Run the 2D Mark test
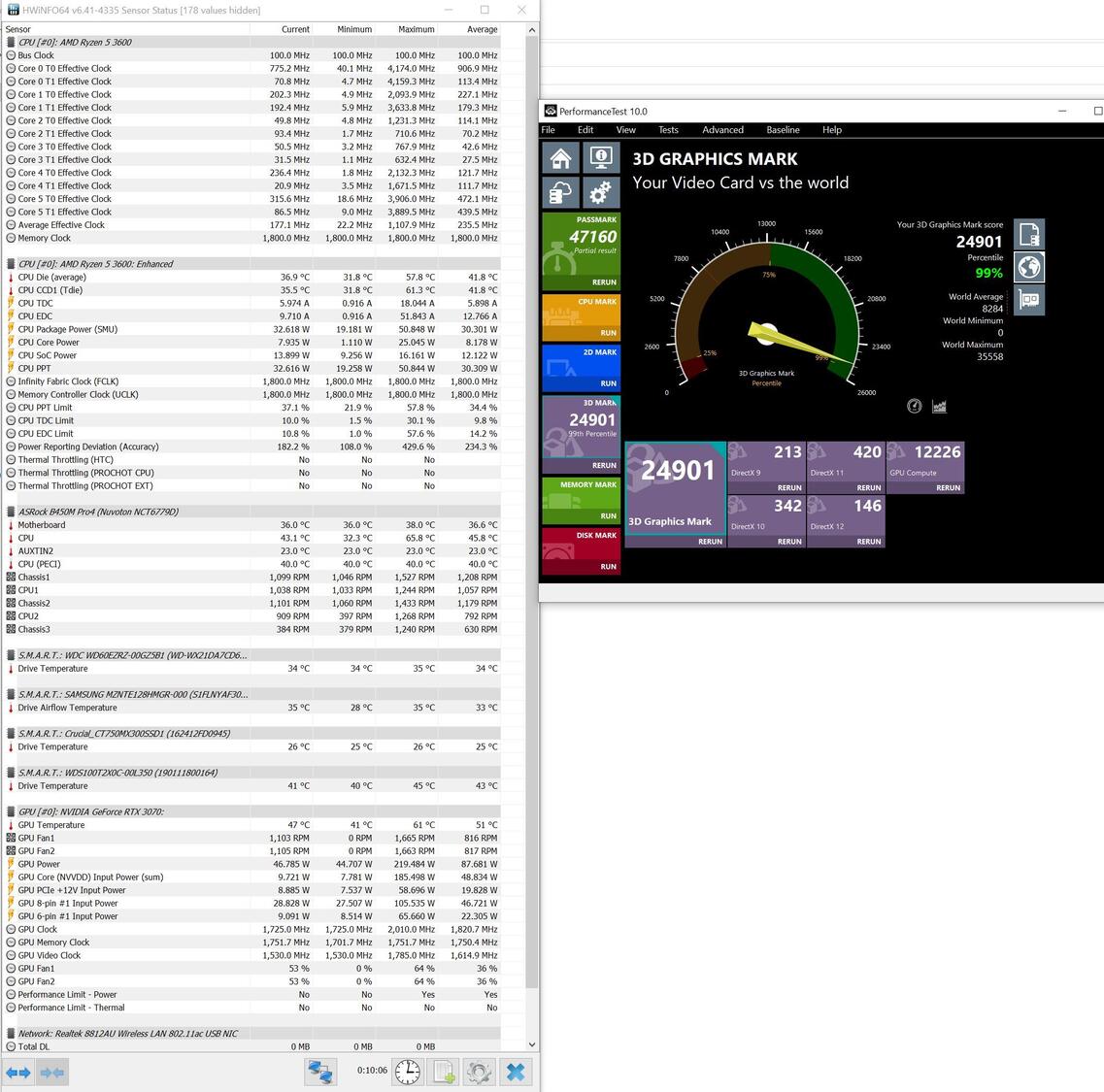Viewport: 1104px width, 1092px height. pyautogui.click(x=609, y=383)
